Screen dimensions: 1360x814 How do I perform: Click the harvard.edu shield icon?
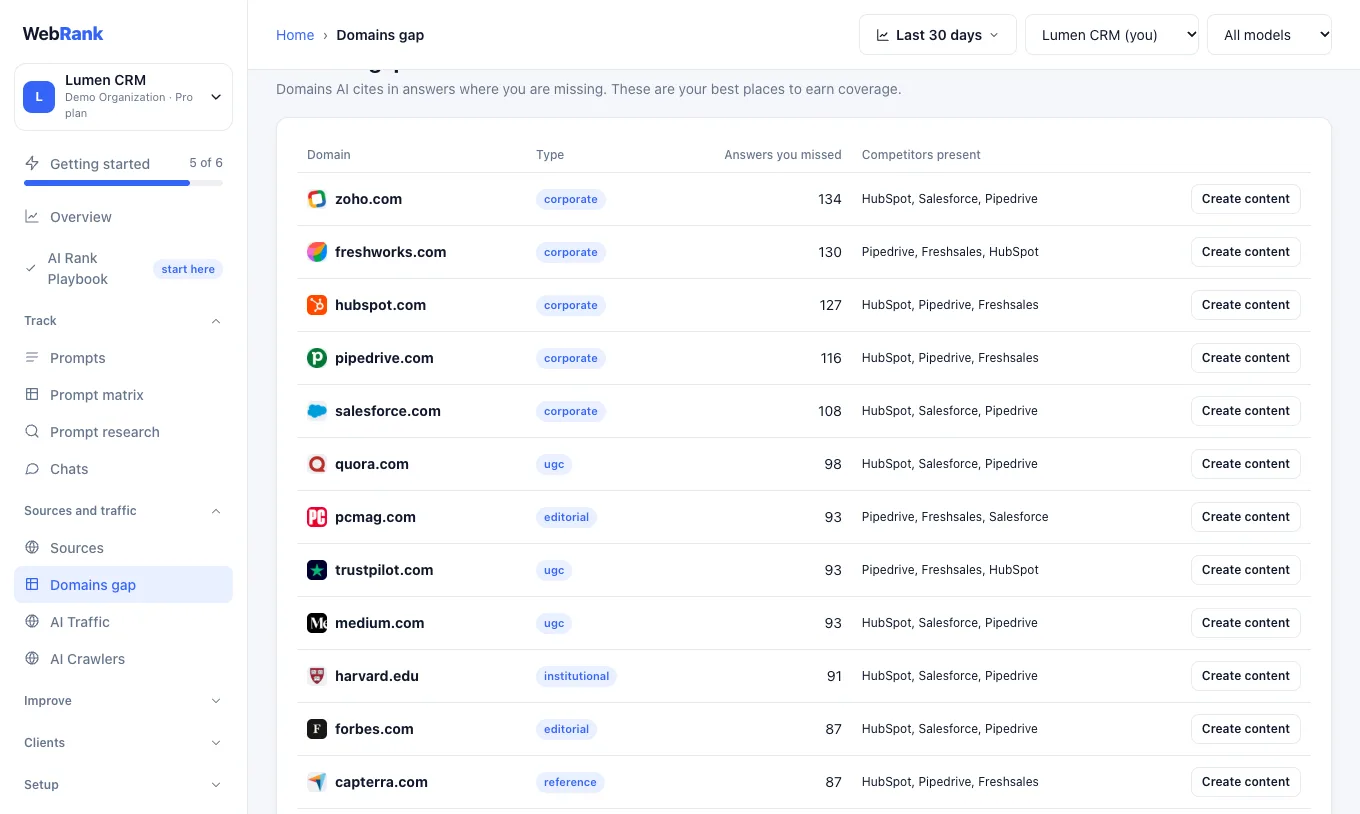pyautogui.click(x=317, y=676)
